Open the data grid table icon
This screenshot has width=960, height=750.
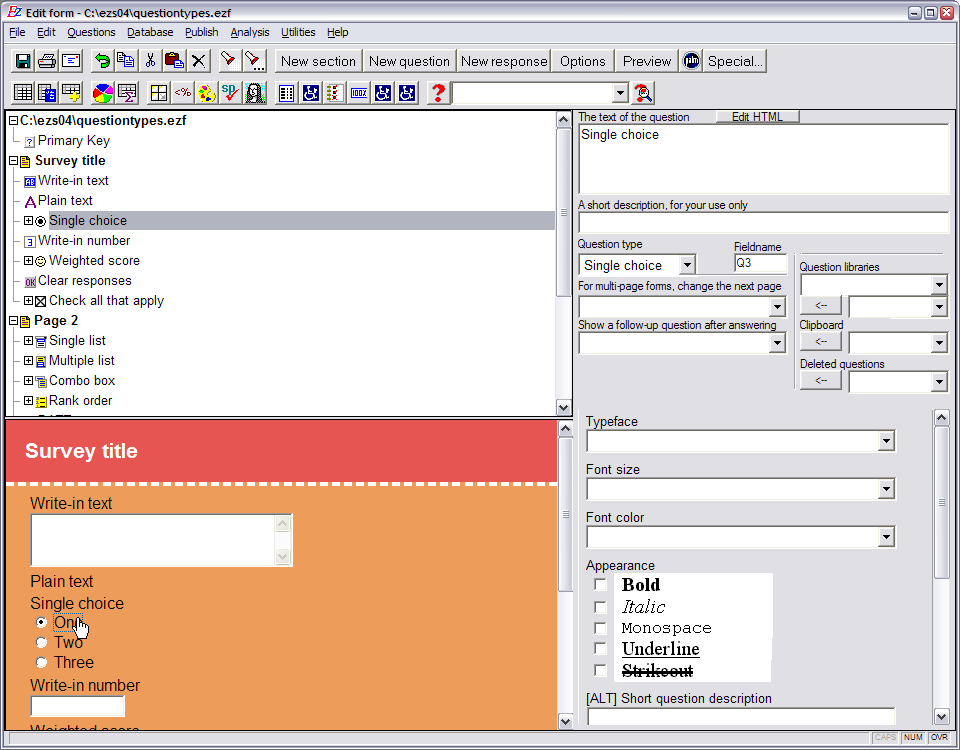23,93
